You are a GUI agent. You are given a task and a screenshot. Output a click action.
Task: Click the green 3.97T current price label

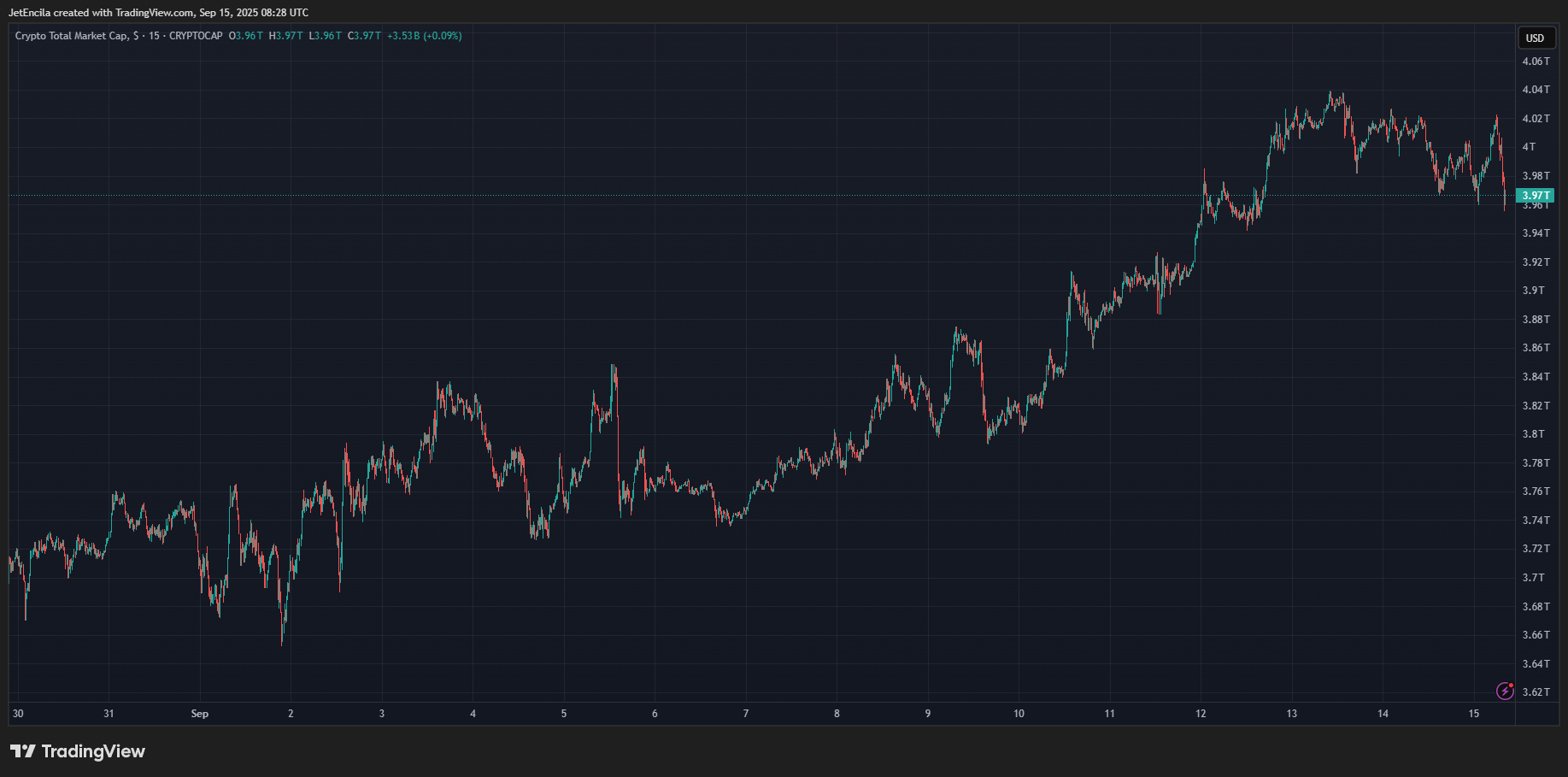[x=1535, y=196]
